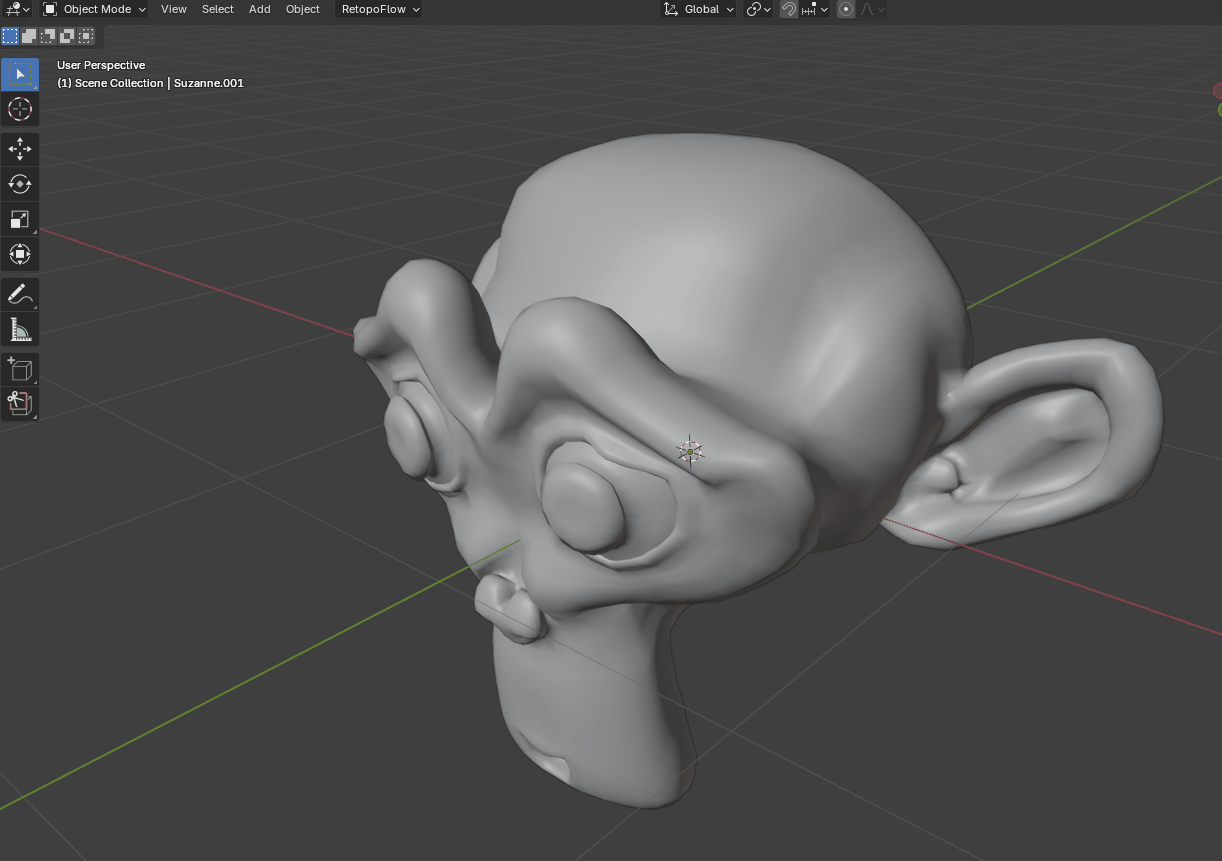Open the Global transform orientation dropdown
The width and height of the screenshot is (1222, 861).
[x=699, y=9]
